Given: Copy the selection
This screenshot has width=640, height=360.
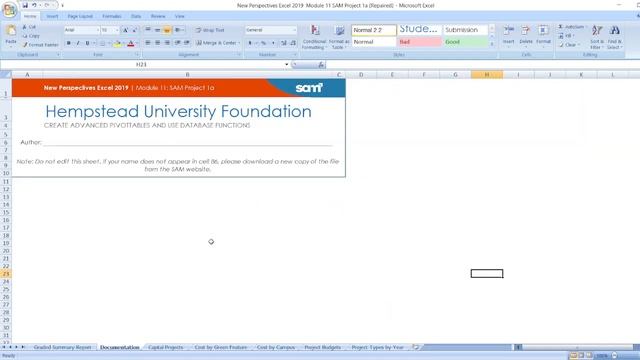Looking at the screenshot, I should pyautogui.click(x=31, y=36).
